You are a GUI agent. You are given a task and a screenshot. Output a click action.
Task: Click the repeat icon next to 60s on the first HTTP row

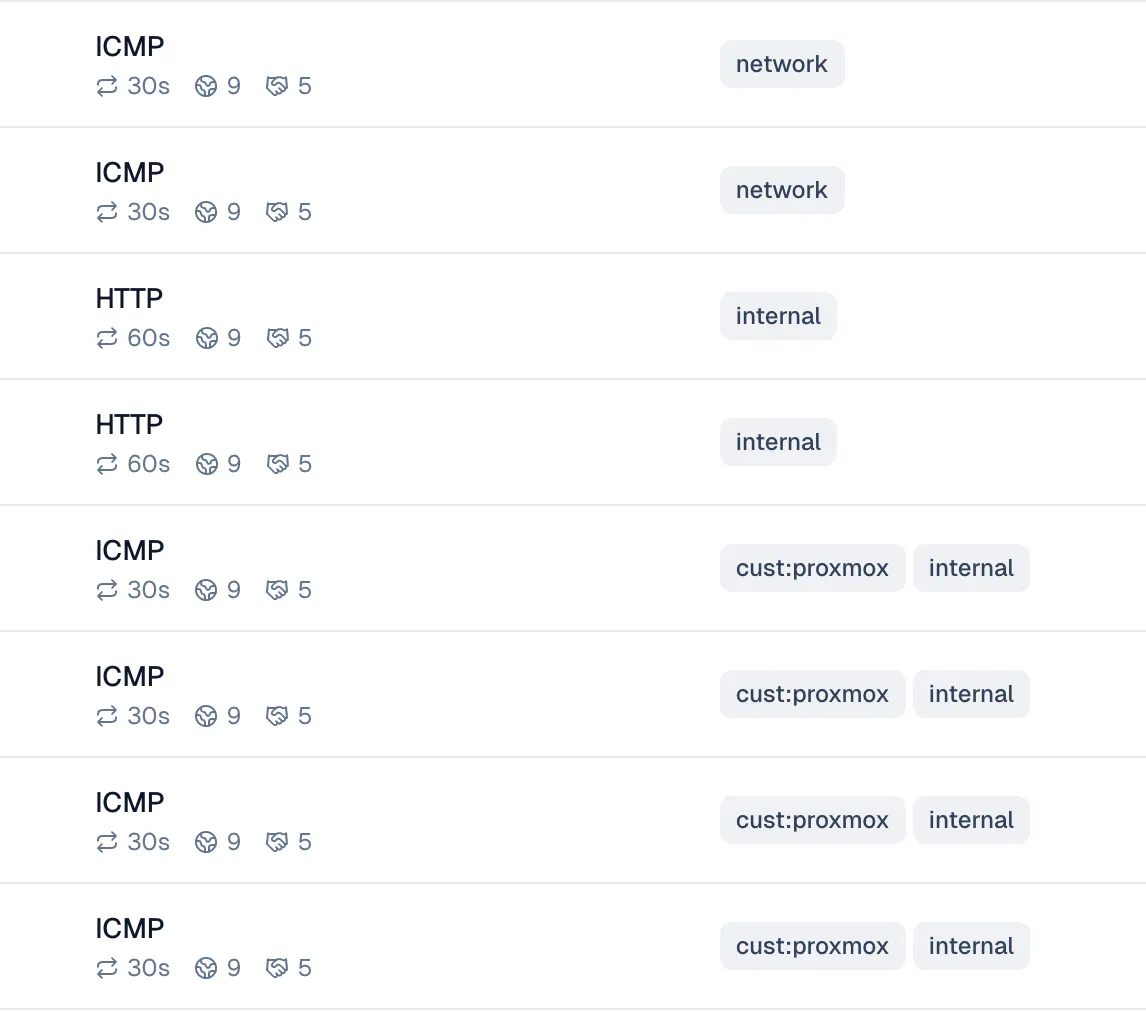pyautogui.click(x=107, y=338)
